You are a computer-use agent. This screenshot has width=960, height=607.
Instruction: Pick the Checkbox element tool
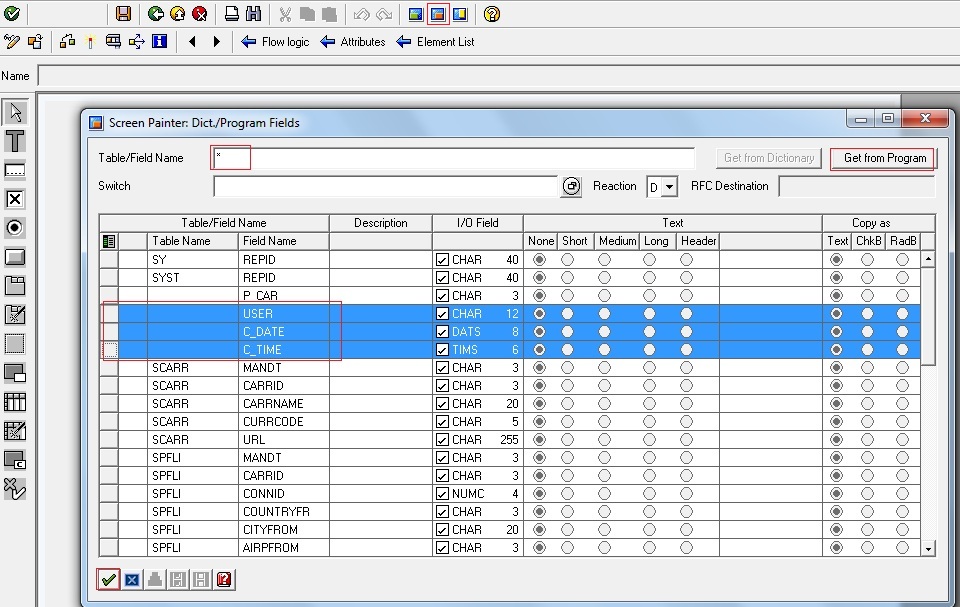point(14,198)
